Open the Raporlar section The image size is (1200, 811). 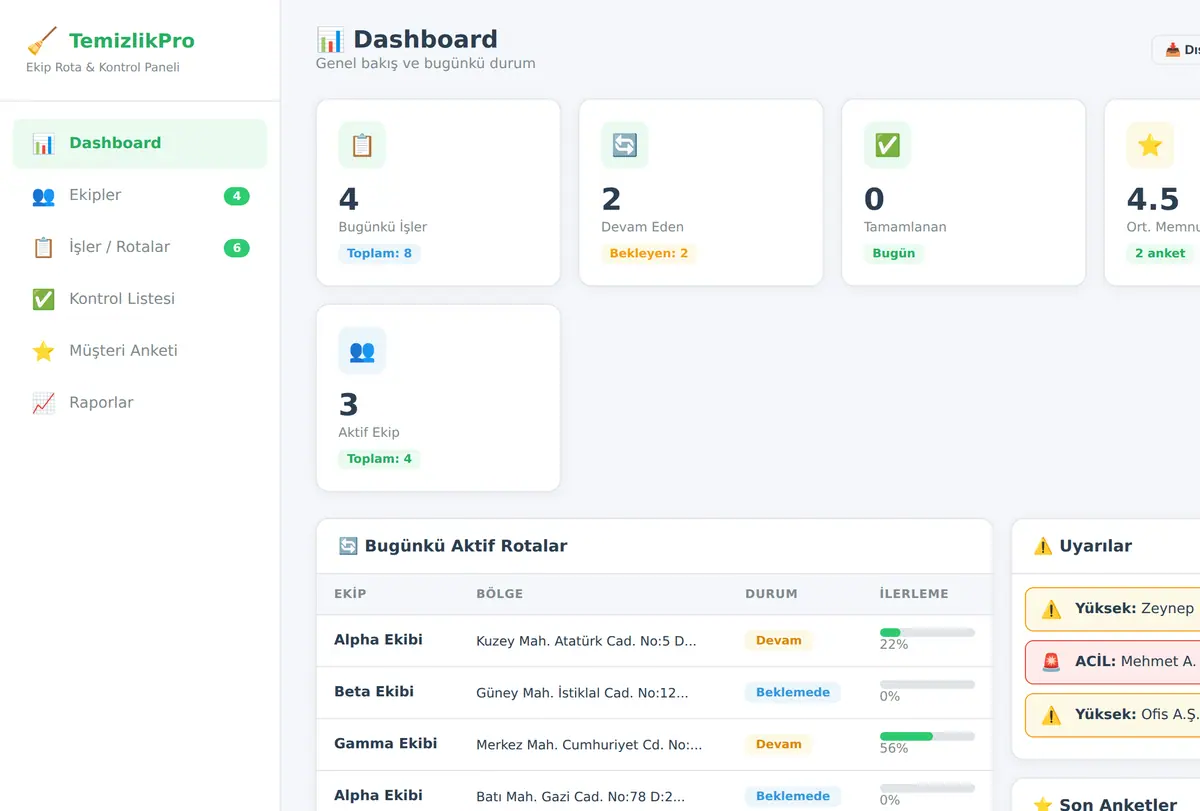[140, 403]
